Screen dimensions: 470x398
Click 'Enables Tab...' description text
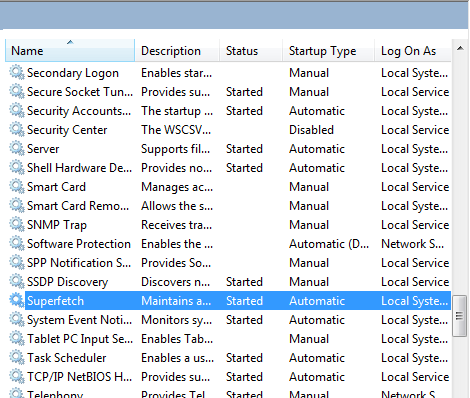(x=177, y=339)
